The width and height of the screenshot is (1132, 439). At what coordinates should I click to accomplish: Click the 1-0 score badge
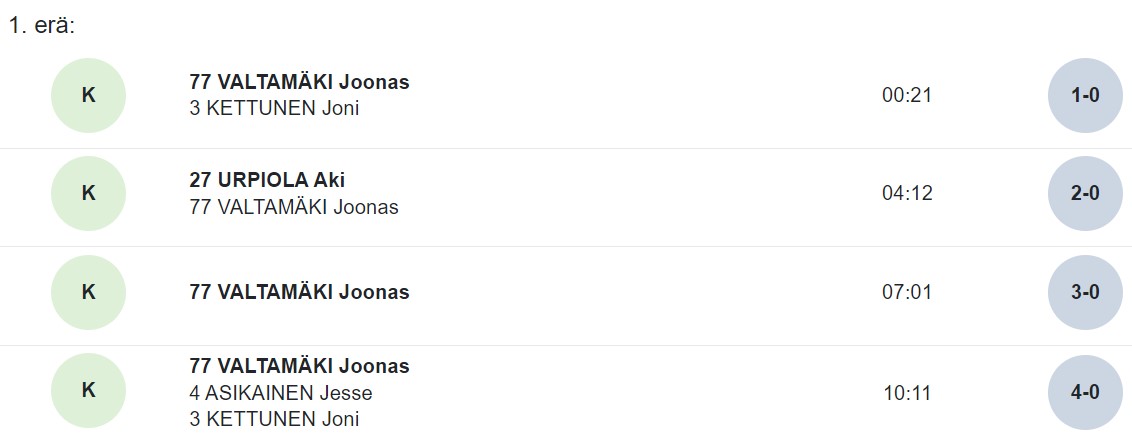(1085, 95)
